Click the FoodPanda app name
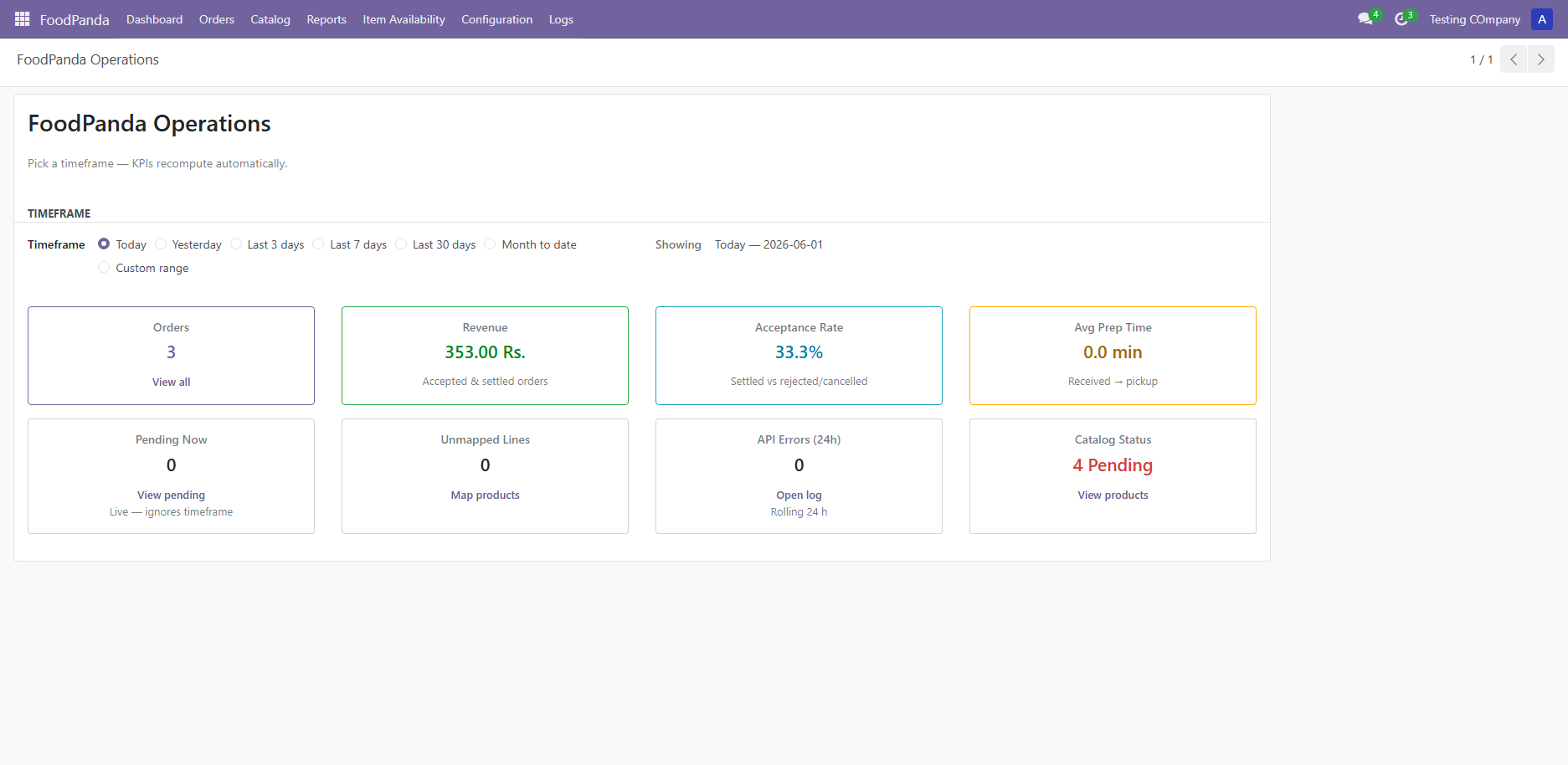 [75, 19]
